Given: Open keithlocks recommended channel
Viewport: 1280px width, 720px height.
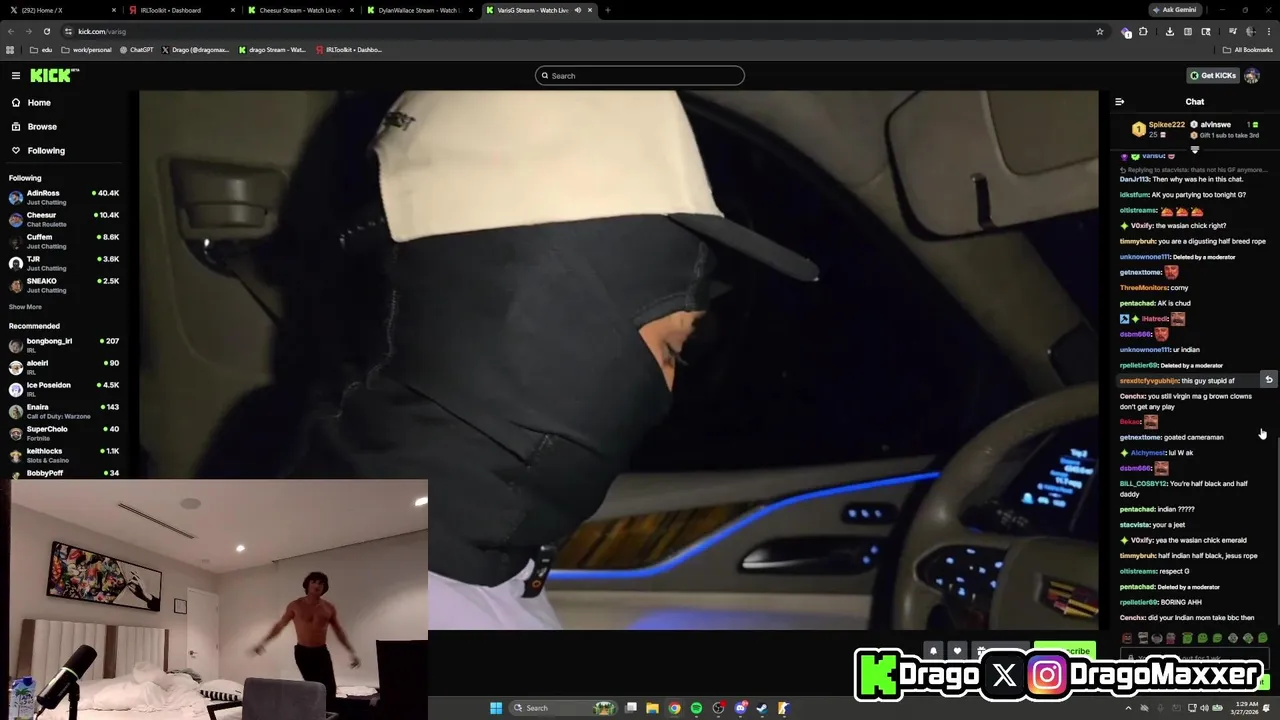Looking at the screenshot, I should 64,455.
